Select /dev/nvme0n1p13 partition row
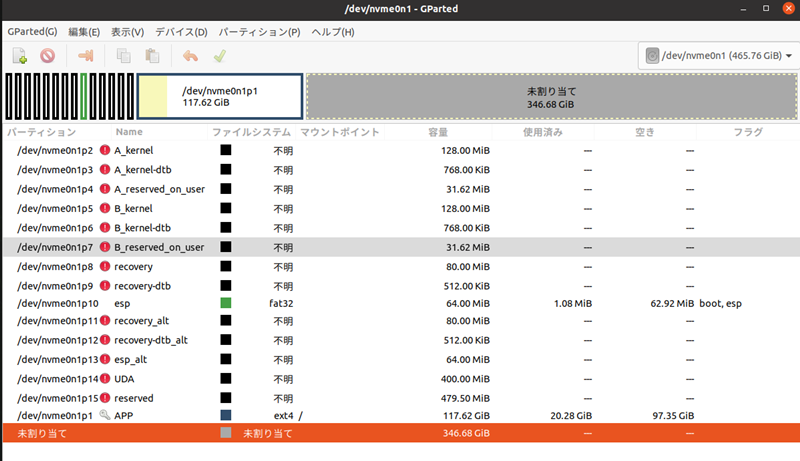 (x=401, y=360)
